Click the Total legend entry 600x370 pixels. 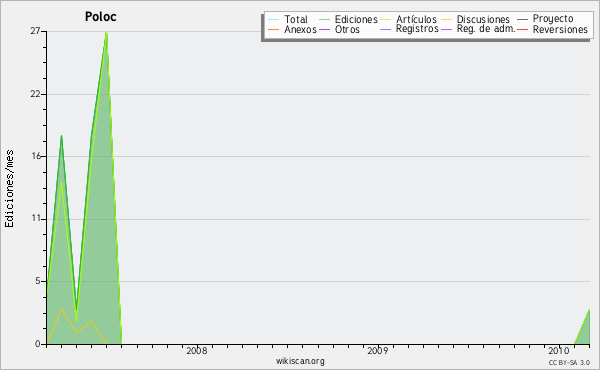click(288, 19)
